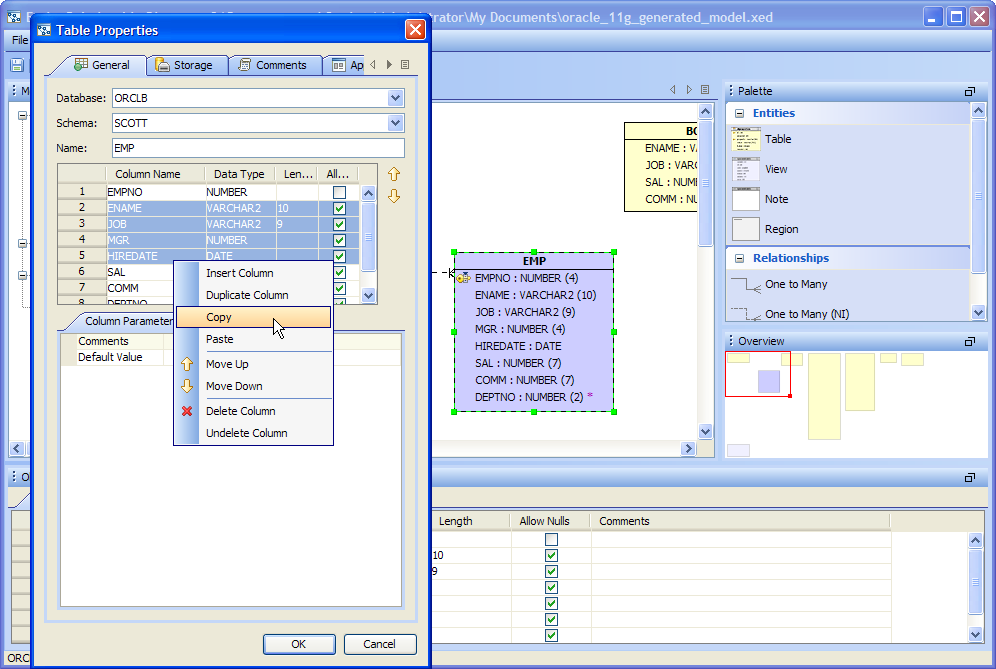Switch to the Storage tab
Viewport: 996px width, 669px height.
[x=186, y=65]
